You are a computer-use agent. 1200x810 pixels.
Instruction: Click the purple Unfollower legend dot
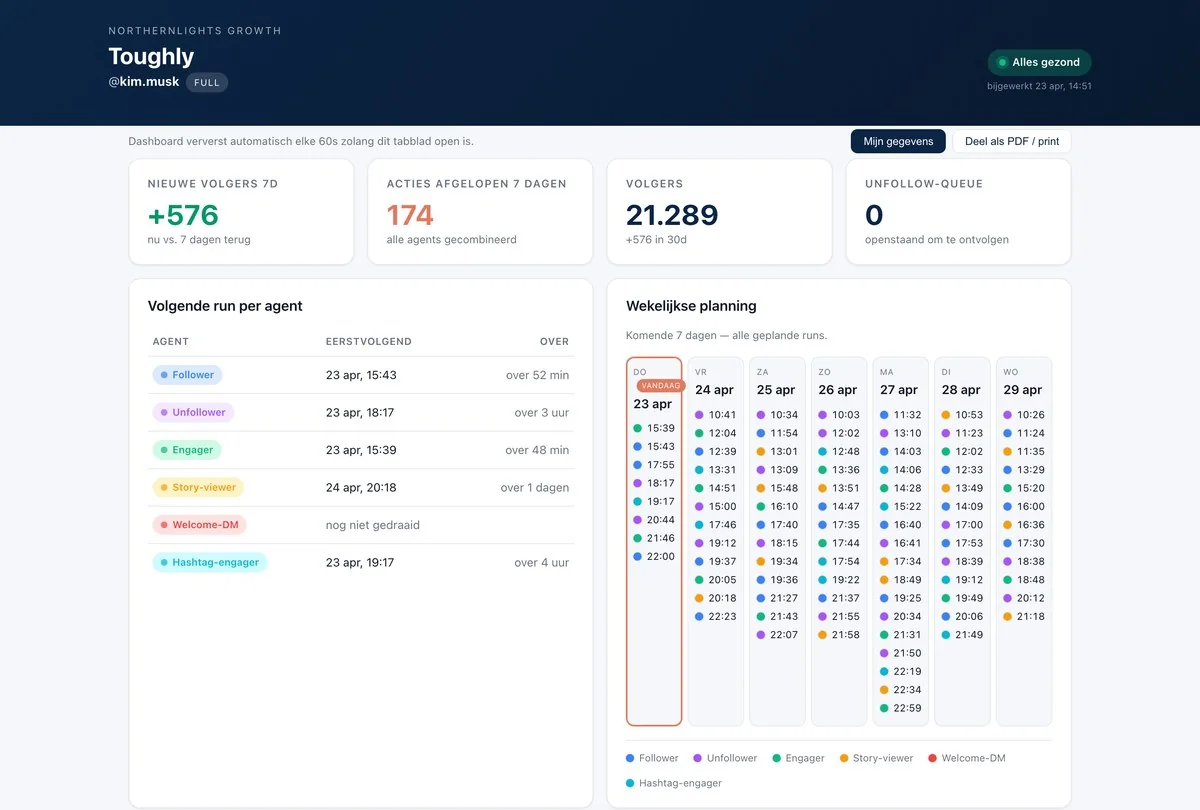698,758
